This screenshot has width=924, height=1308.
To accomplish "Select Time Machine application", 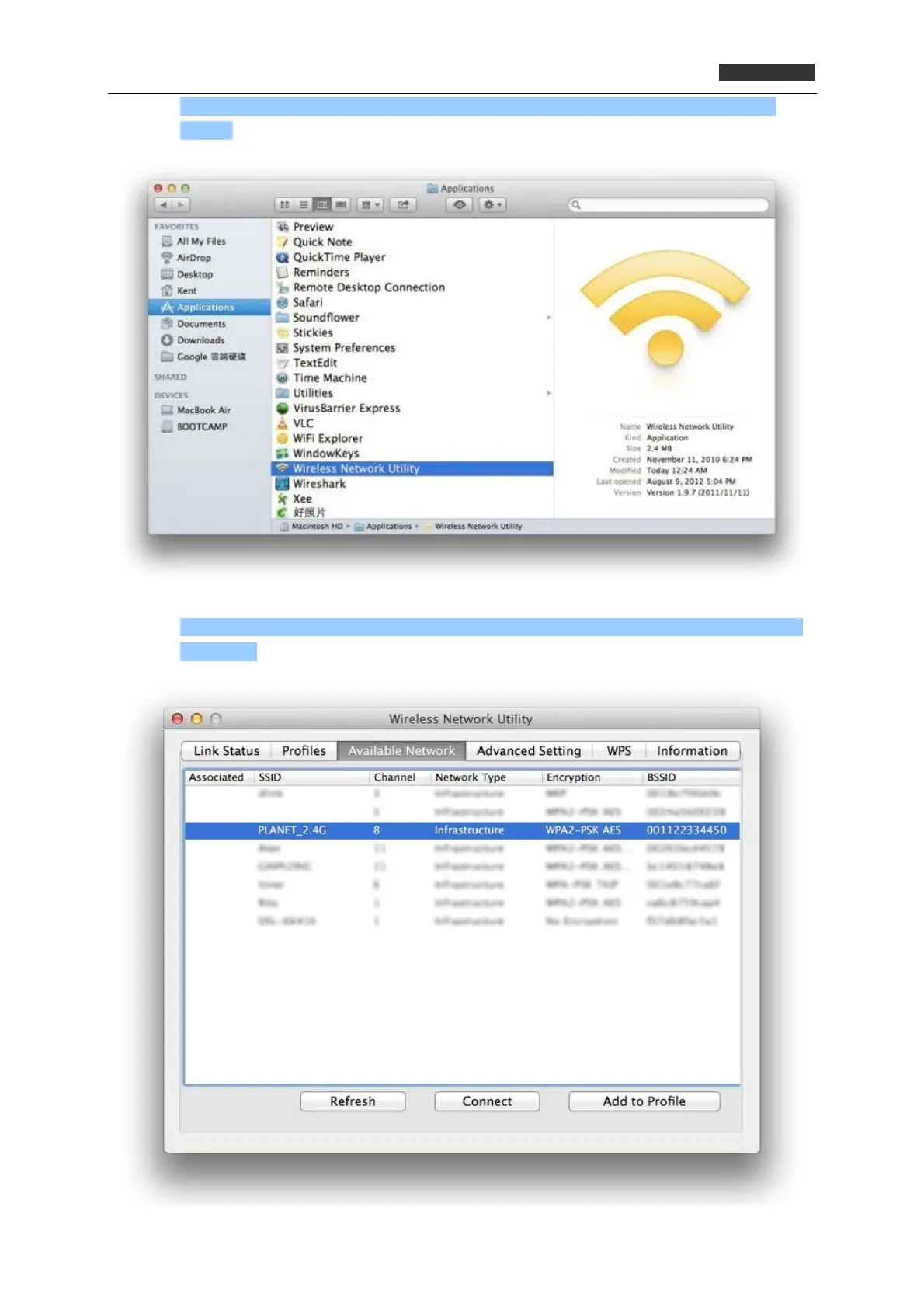I will coord(322,378).
